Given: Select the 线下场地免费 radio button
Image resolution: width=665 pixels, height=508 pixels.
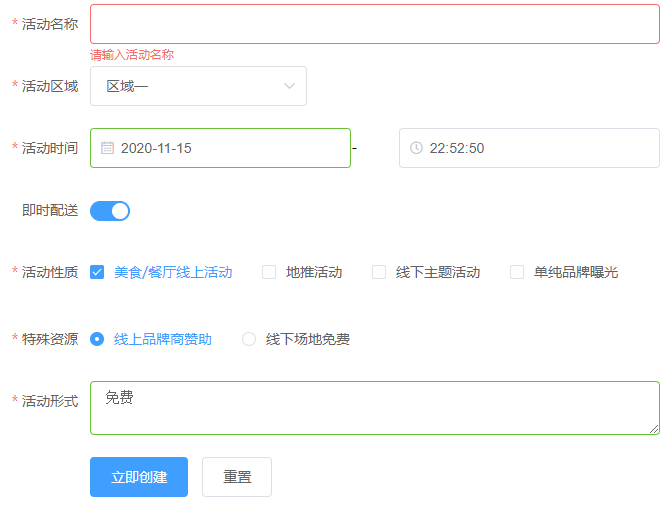Looking at the screenshot, I should point(249,339).
